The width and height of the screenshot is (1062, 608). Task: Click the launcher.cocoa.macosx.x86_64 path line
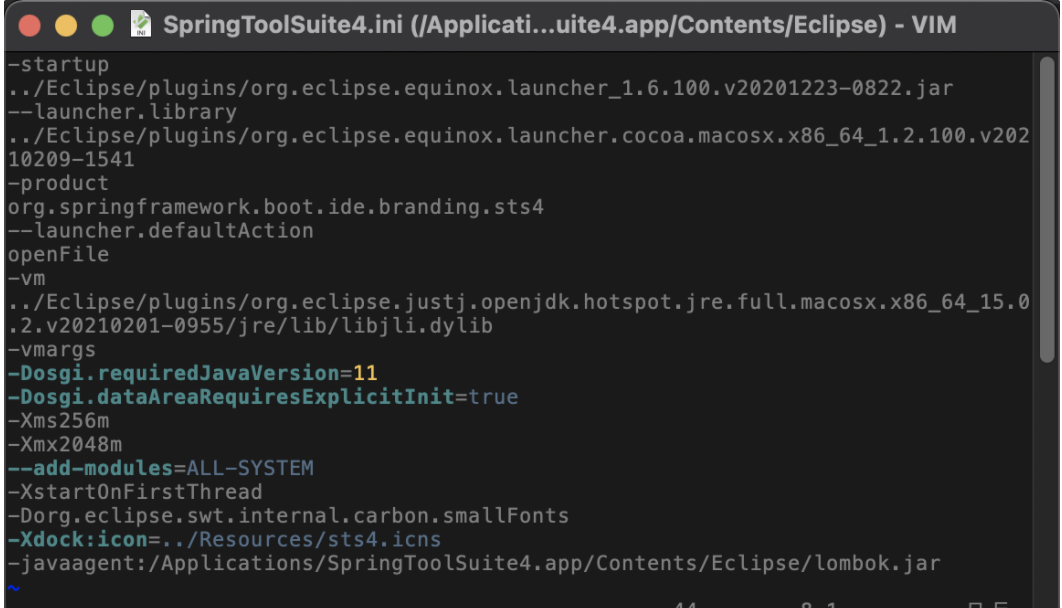pos(519,136)
